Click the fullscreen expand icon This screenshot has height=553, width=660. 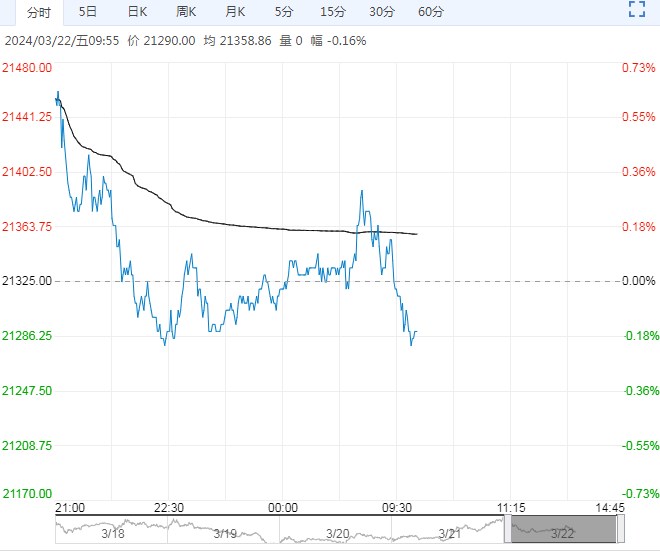[x=637, y=9]
